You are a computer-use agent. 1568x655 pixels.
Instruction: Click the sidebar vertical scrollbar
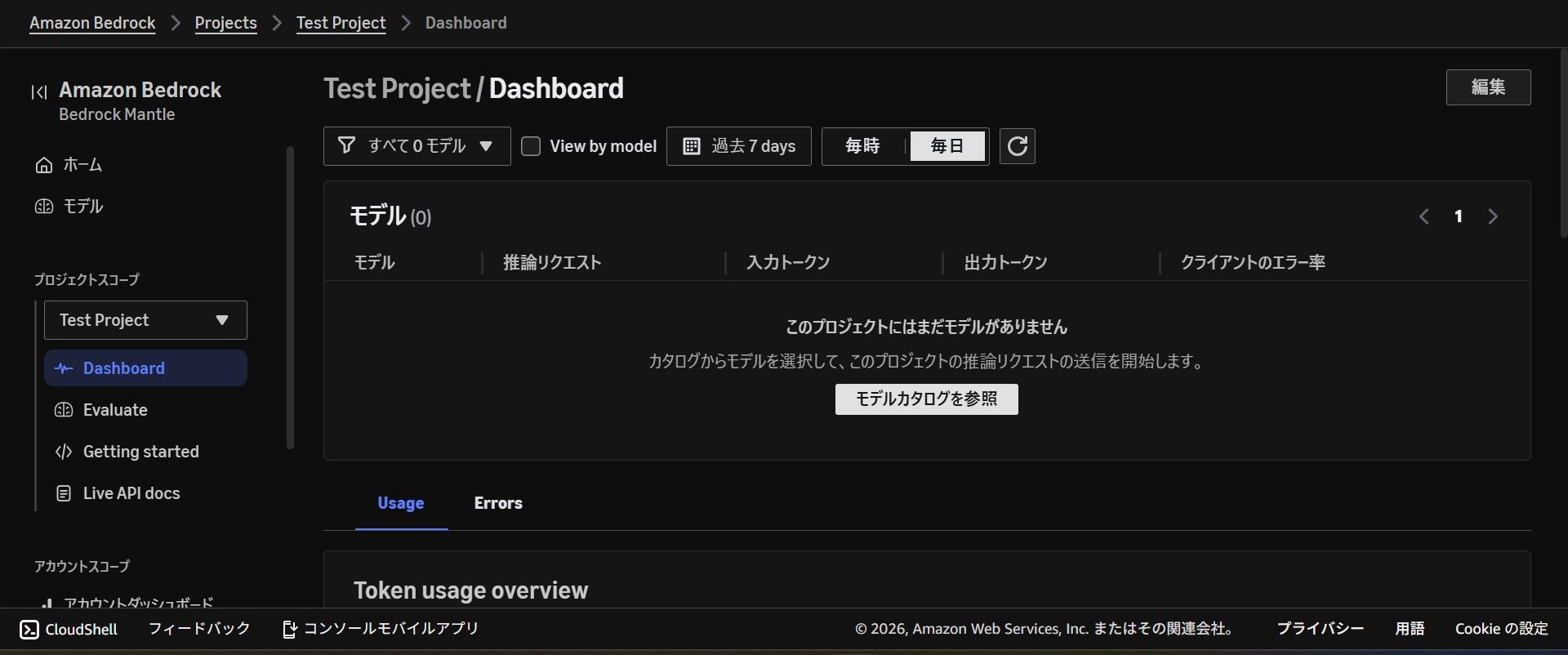[x=290, y=298]
